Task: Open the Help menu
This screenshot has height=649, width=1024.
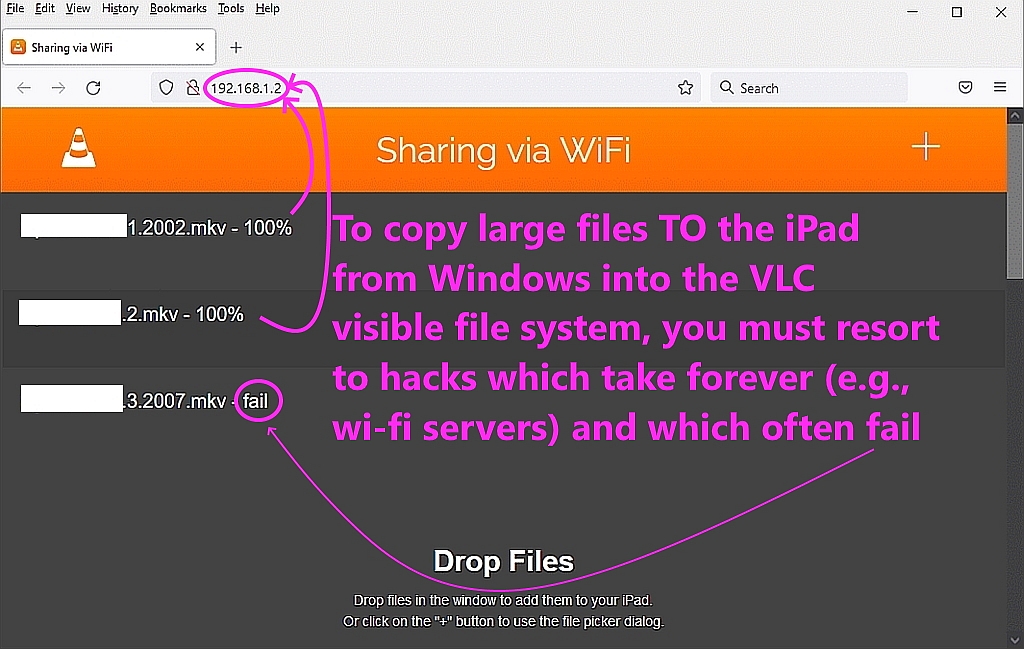Action: tap(267, 8)
